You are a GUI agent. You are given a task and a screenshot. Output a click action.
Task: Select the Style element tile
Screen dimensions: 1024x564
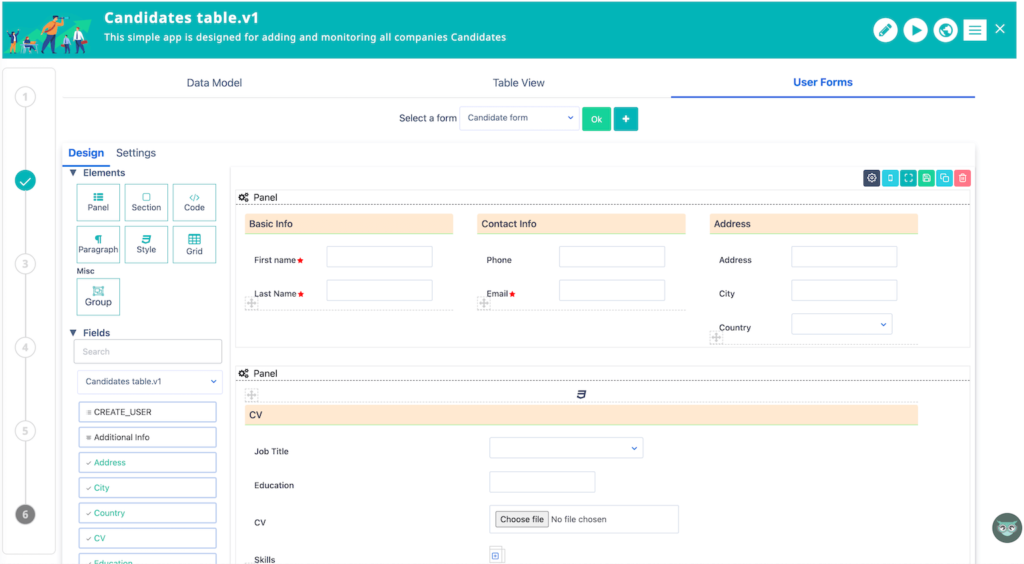(x=146, y=244)
